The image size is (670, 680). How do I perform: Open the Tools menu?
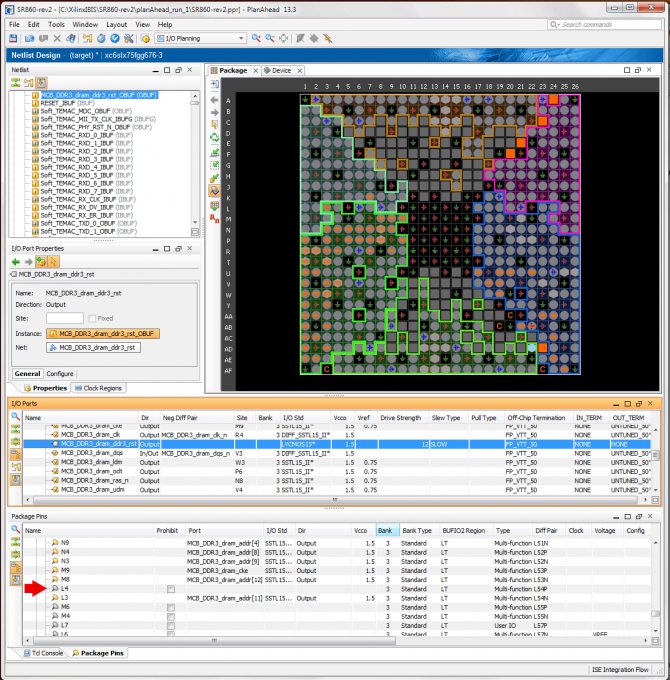tap(56, 25)
